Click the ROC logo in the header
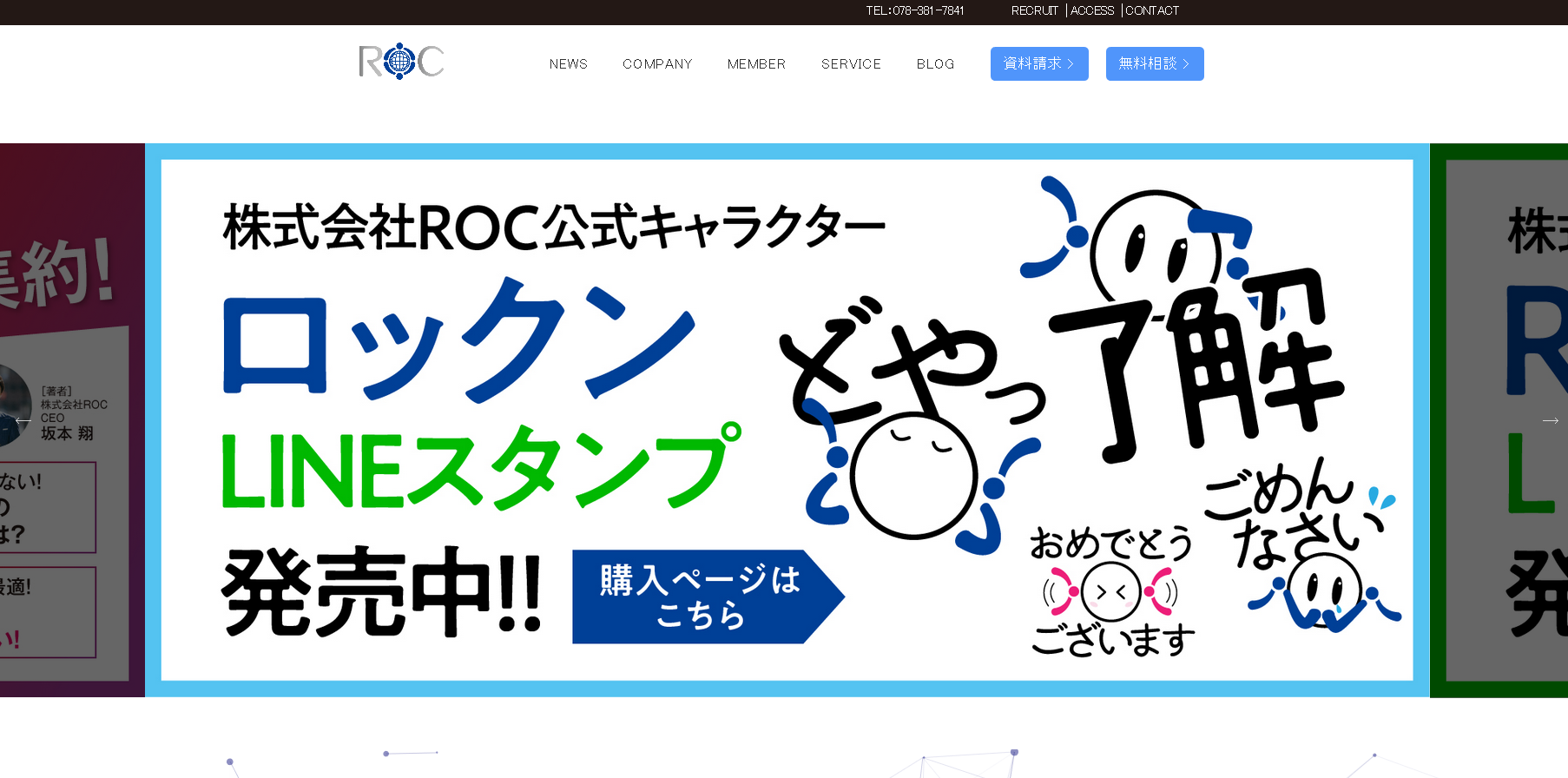The image size is (1568, 778). coord(401,61)
